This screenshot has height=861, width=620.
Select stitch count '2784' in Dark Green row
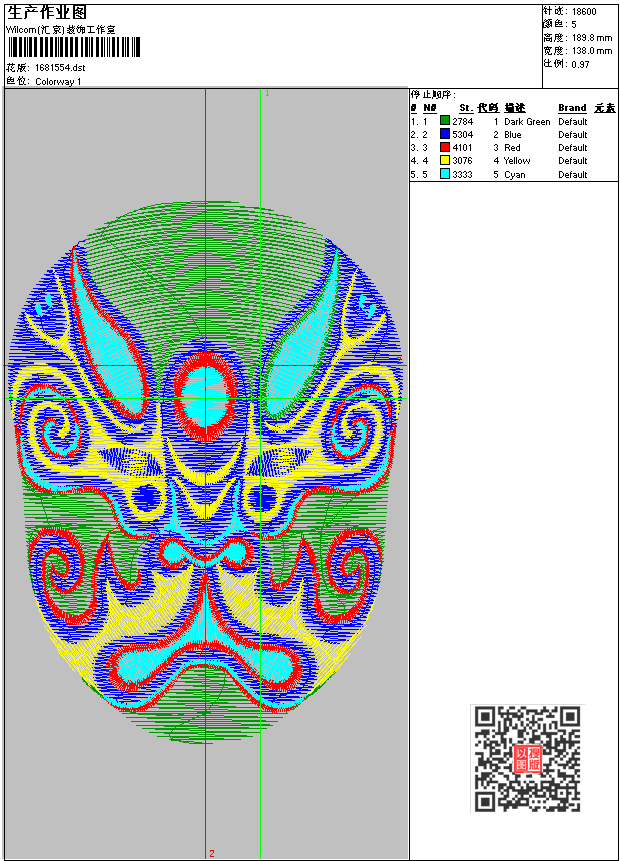pyautogui.click(x=462, y=121)
